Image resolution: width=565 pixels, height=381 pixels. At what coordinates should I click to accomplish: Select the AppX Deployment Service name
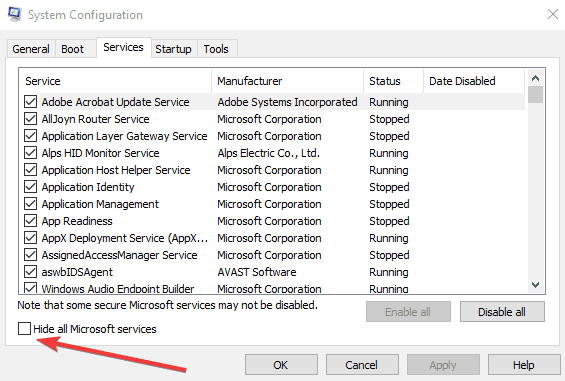point(125,238)
